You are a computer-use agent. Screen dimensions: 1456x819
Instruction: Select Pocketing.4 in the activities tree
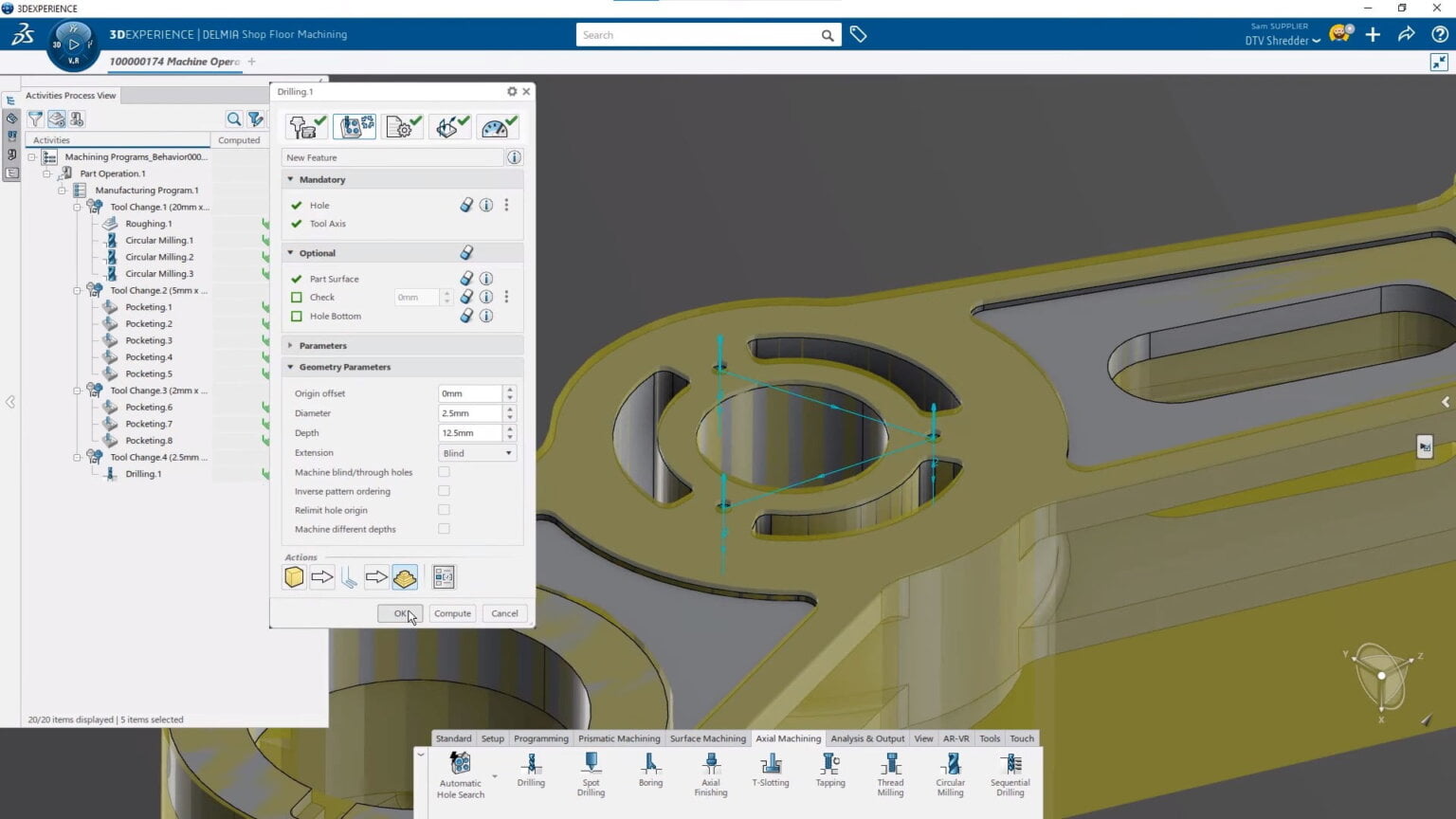click(149, 357)
